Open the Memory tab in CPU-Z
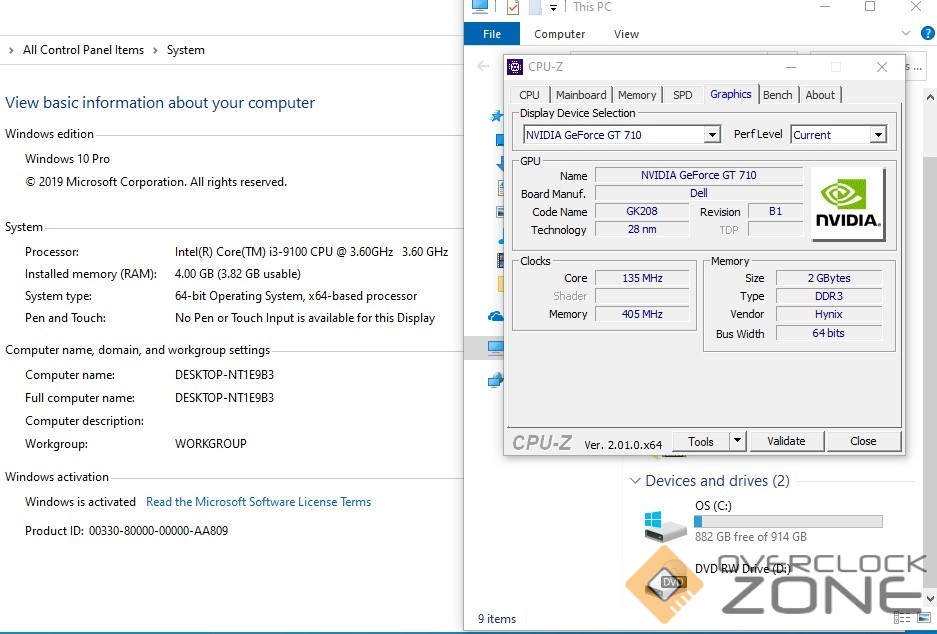The image size is (937, 634). pos(637,95)
